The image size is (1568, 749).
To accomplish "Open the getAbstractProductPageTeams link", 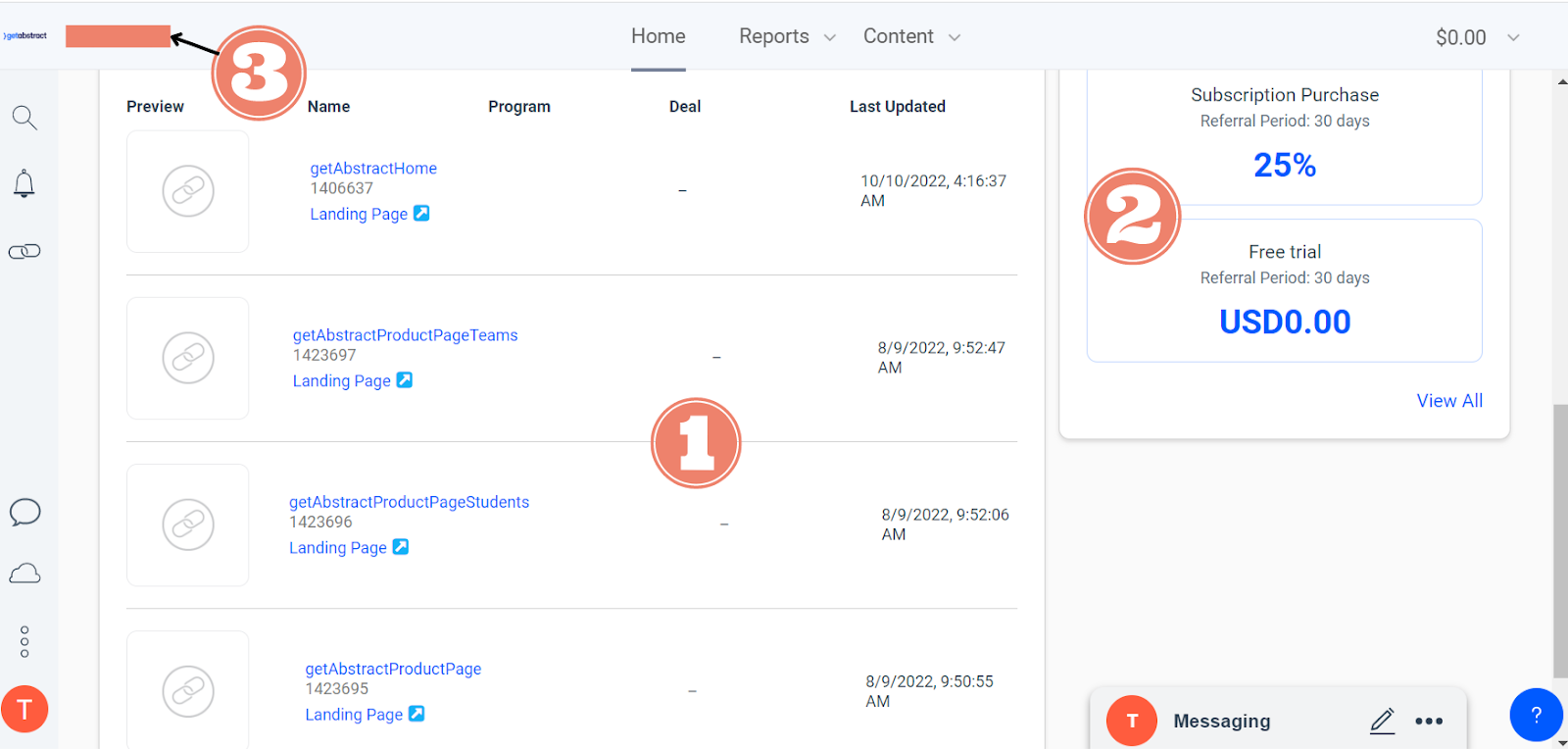I will (x=406, y=335).
